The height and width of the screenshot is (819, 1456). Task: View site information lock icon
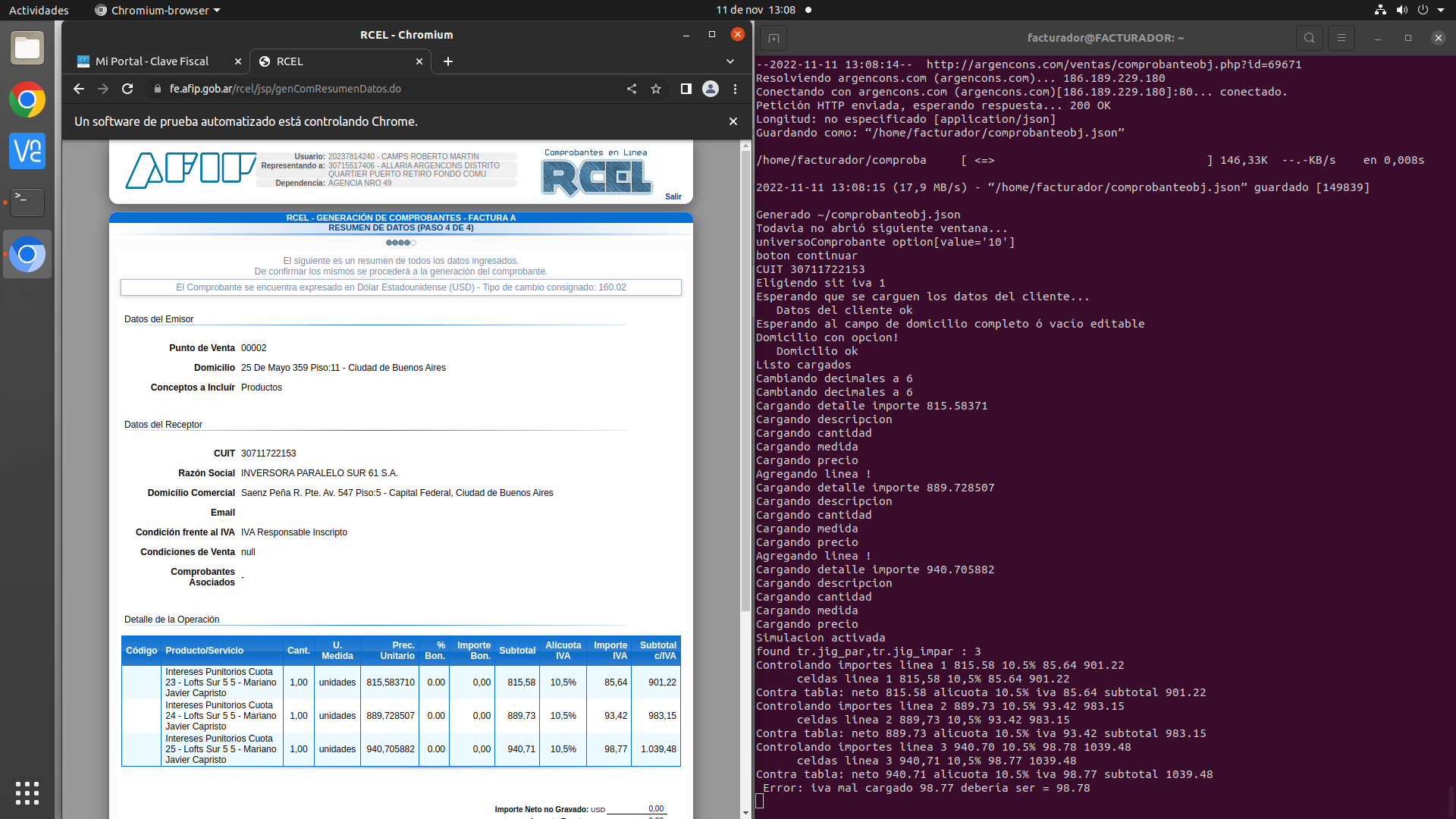(x=158, y=89)
